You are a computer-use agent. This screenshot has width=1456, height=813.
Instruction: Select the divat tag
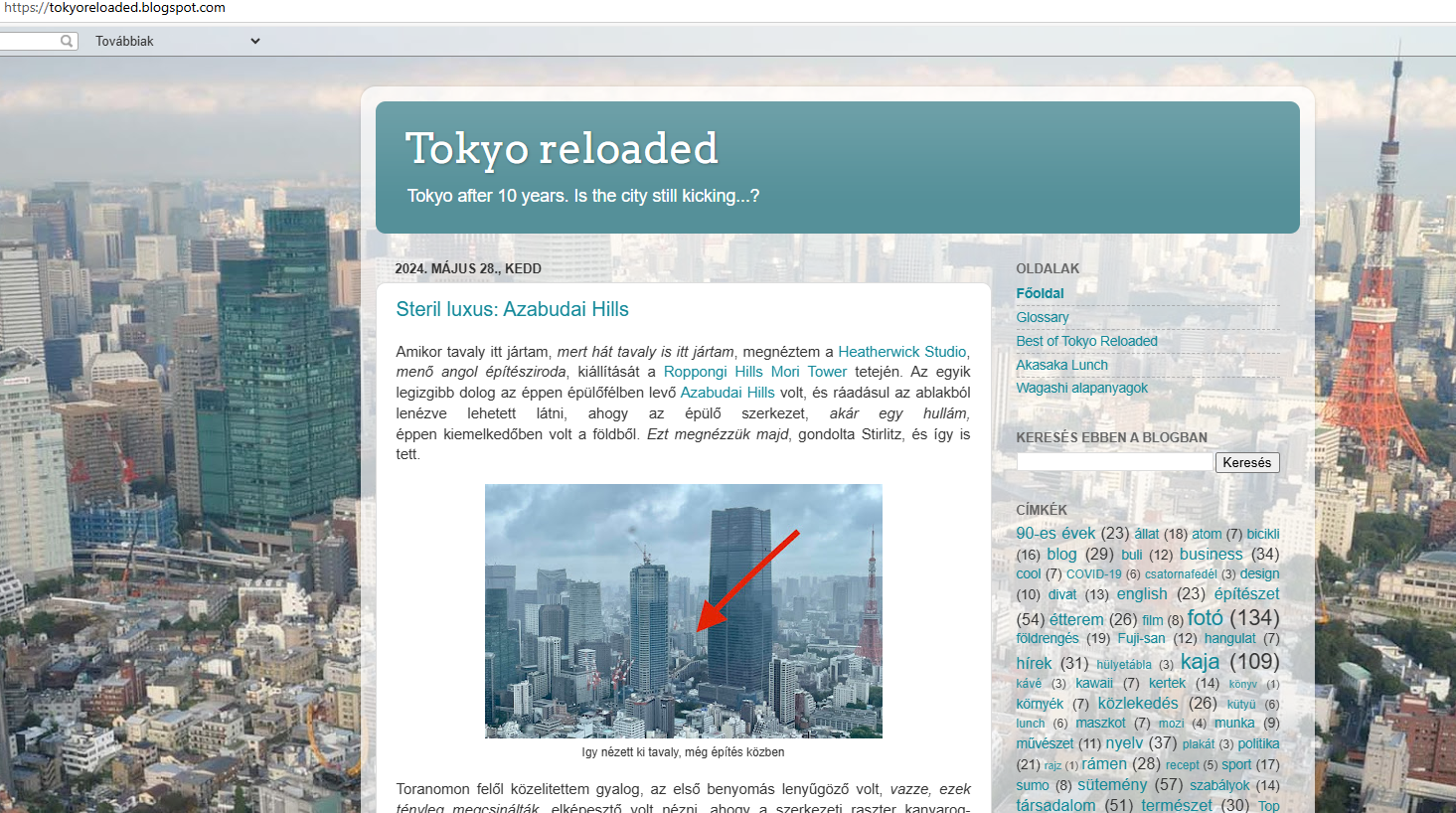(1062, 594)
